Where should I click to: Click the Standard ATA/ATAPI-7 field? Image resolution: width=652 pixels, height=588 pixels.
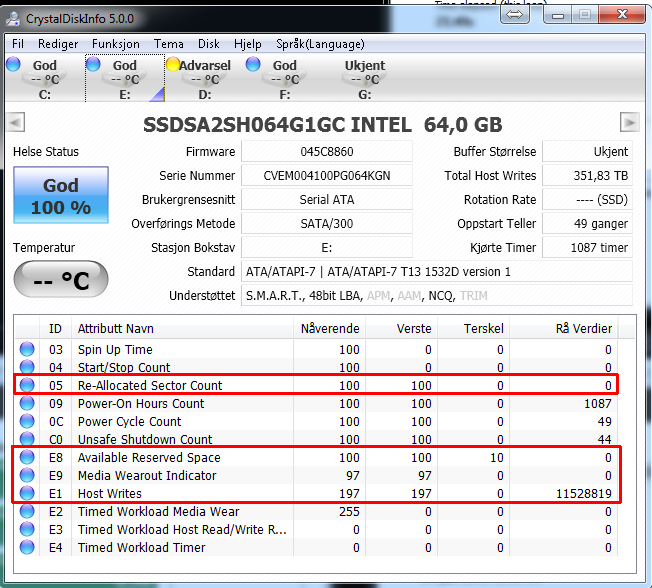click(437, 272)
